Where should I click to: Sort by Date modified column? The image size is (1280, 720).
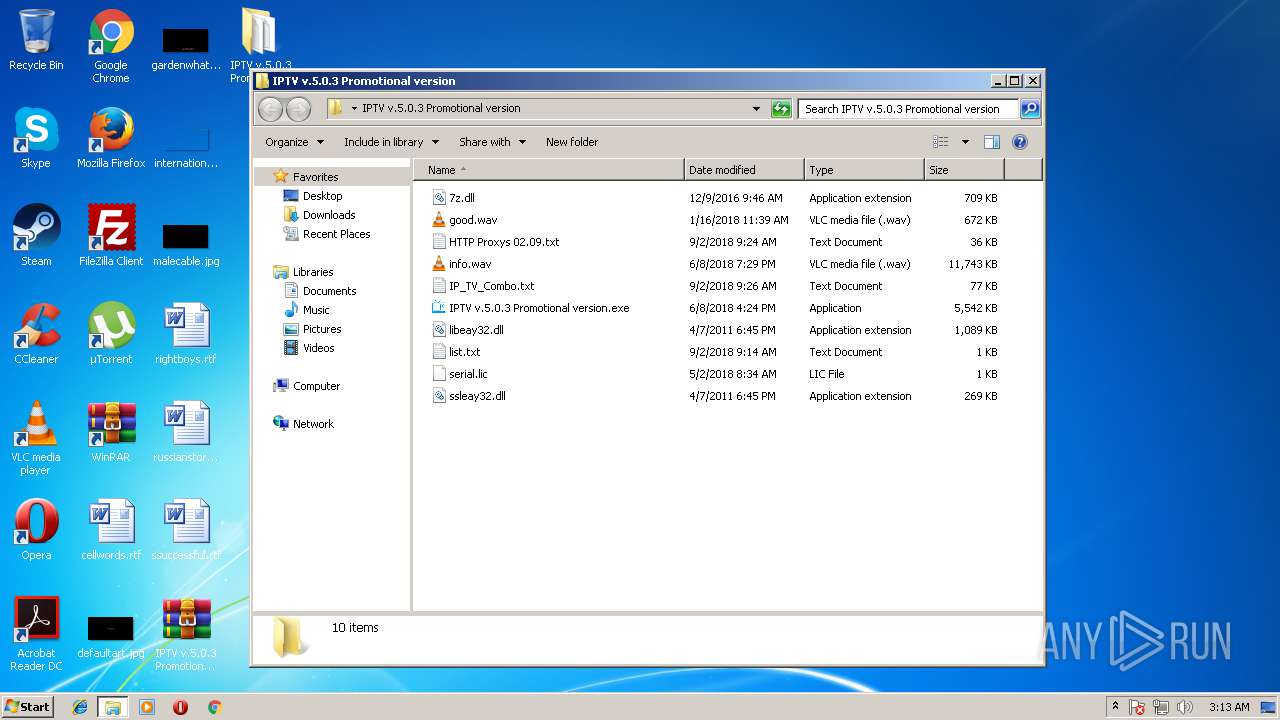click(x=744, y=170)
